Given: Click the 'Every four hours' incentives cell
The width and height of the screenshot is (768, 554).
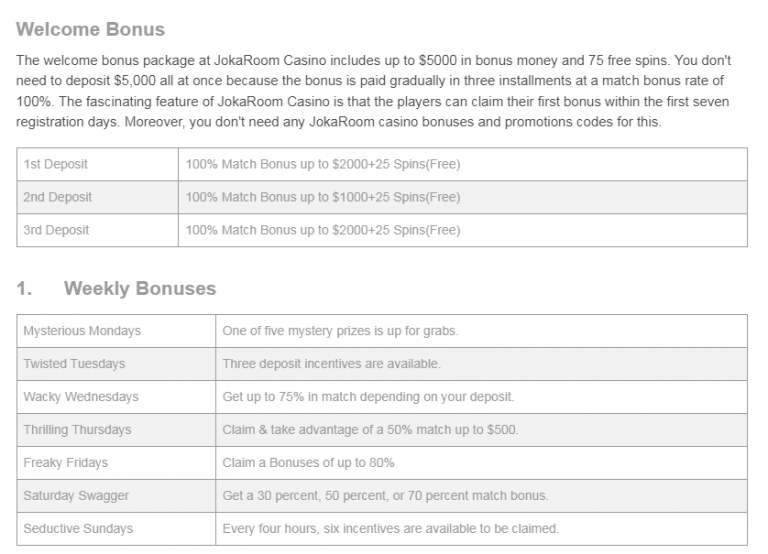Looking at the screenshot, I should (390, 529).
